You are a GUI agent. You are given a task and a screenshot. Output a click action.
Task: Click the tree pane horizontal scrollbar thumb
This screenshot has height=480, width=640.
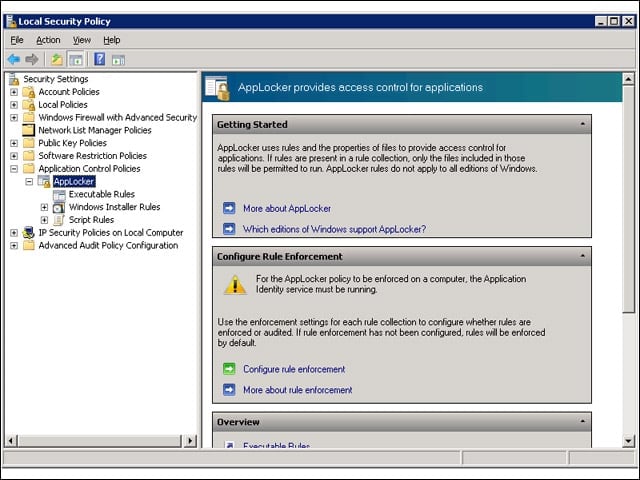pos(100,441)
